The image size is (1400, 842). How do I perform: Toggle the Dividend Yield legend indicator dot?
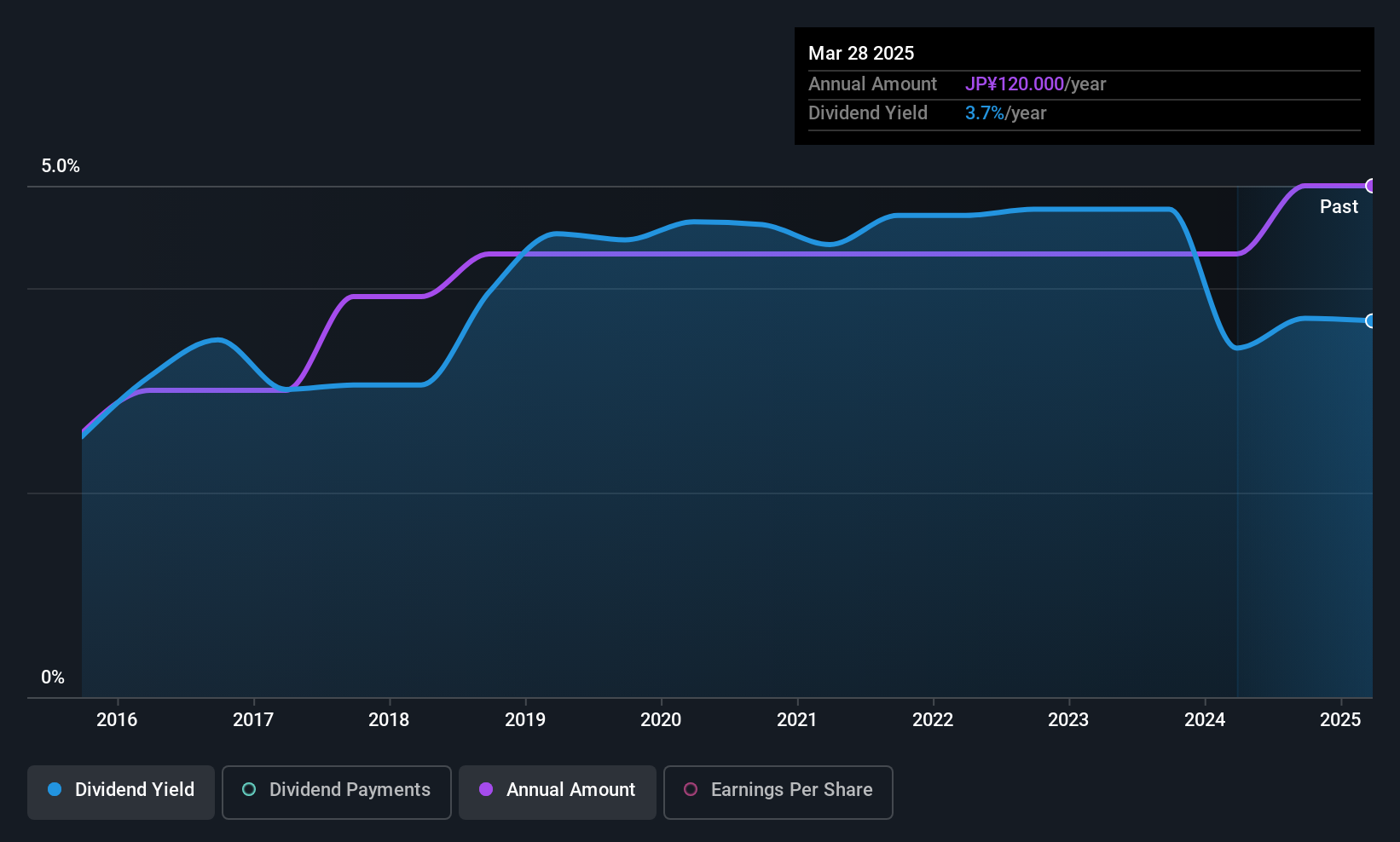coord(54,790)
